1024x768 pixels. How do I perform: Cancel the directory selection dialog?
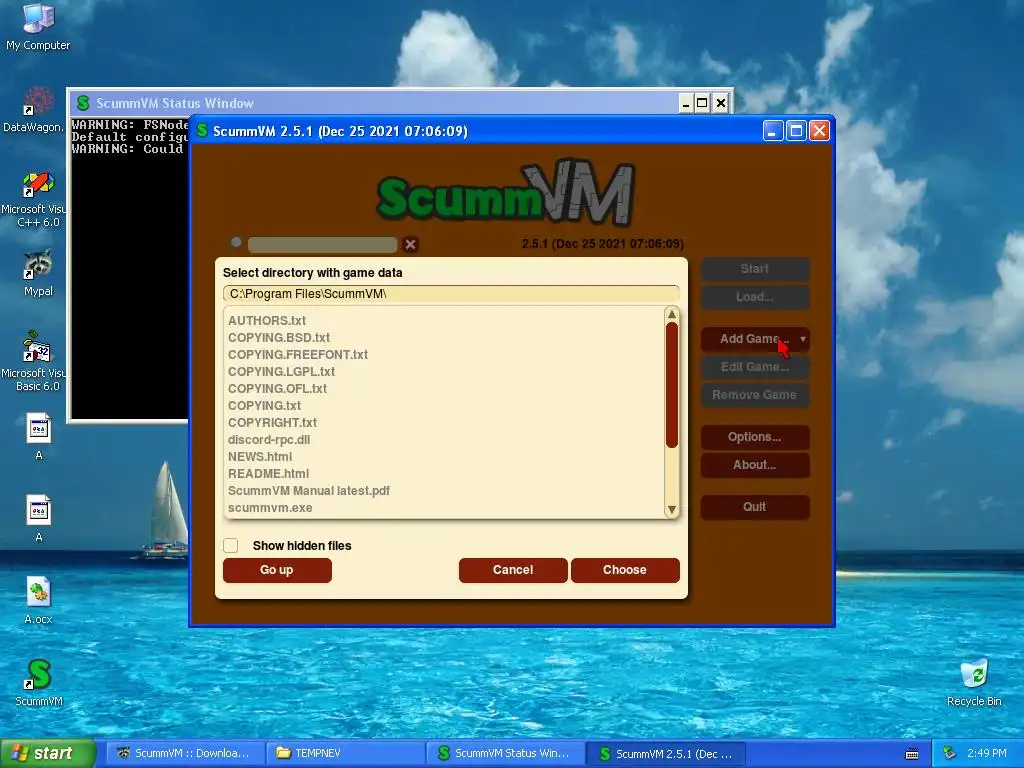point(513,570)
